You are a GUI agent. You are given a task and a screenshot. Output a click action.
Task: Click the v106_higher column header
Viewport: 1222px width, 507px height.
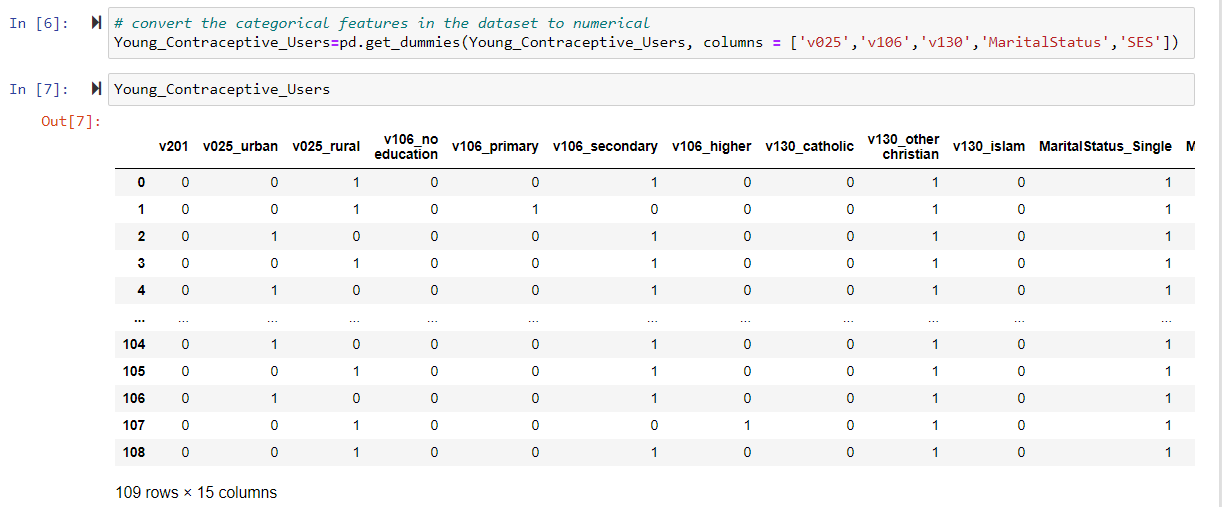(x=711, y=147)
